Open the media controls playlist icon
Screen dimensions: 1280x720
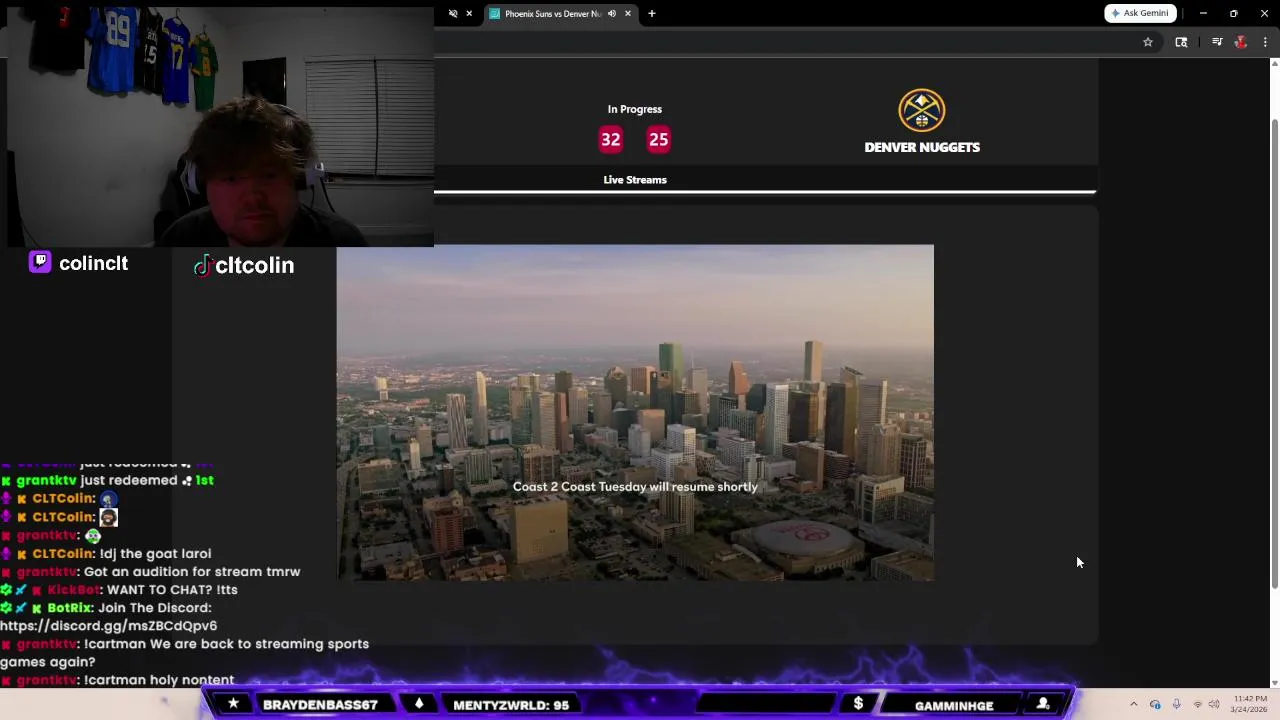tap(1217, 42)
